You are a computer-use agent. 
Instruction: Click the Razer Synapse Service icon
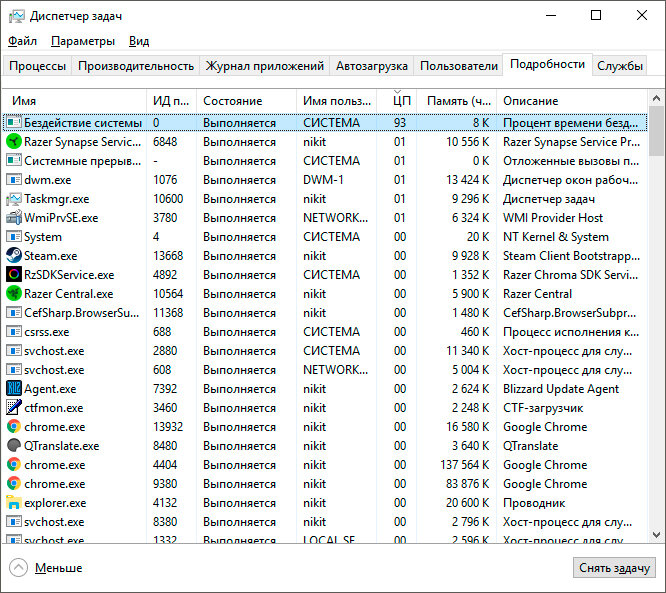tap(14, 141)
